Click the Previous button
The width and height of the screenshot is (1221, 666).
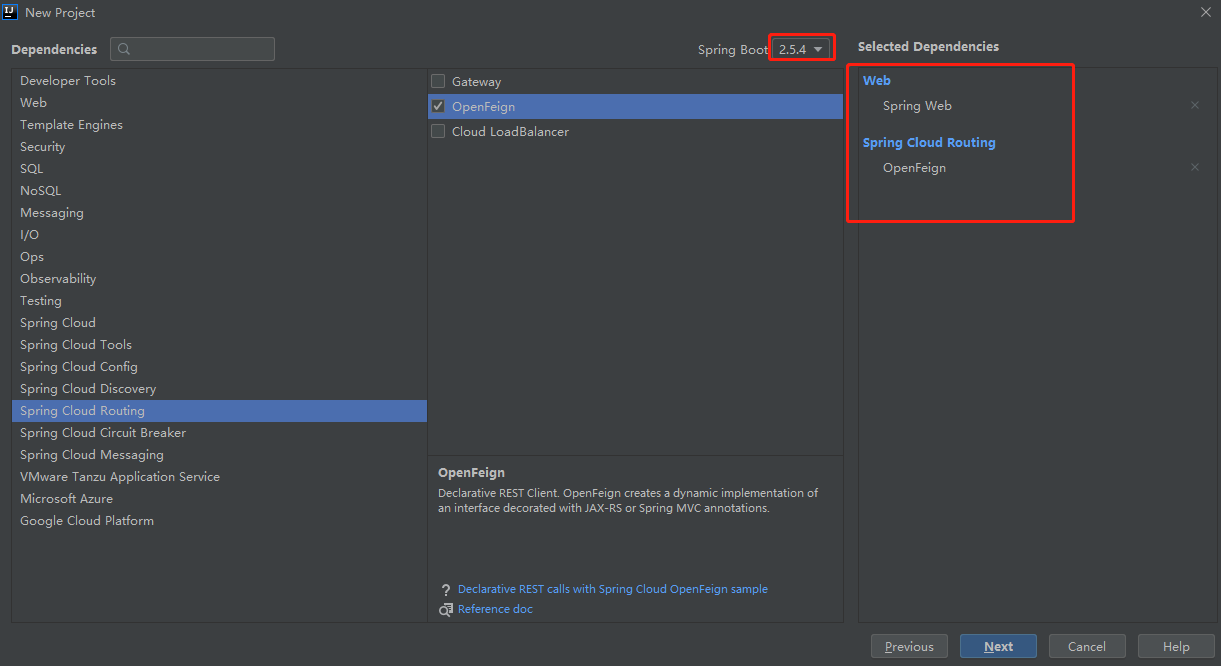coord(909,646)
